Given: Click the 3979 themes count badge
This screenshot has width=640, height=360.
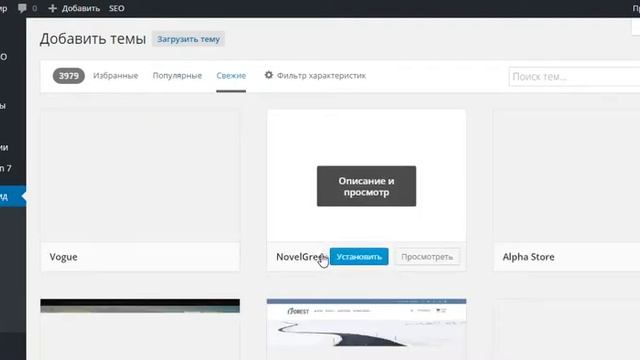Looking at the screenshot, I should (x=69, y=76).
